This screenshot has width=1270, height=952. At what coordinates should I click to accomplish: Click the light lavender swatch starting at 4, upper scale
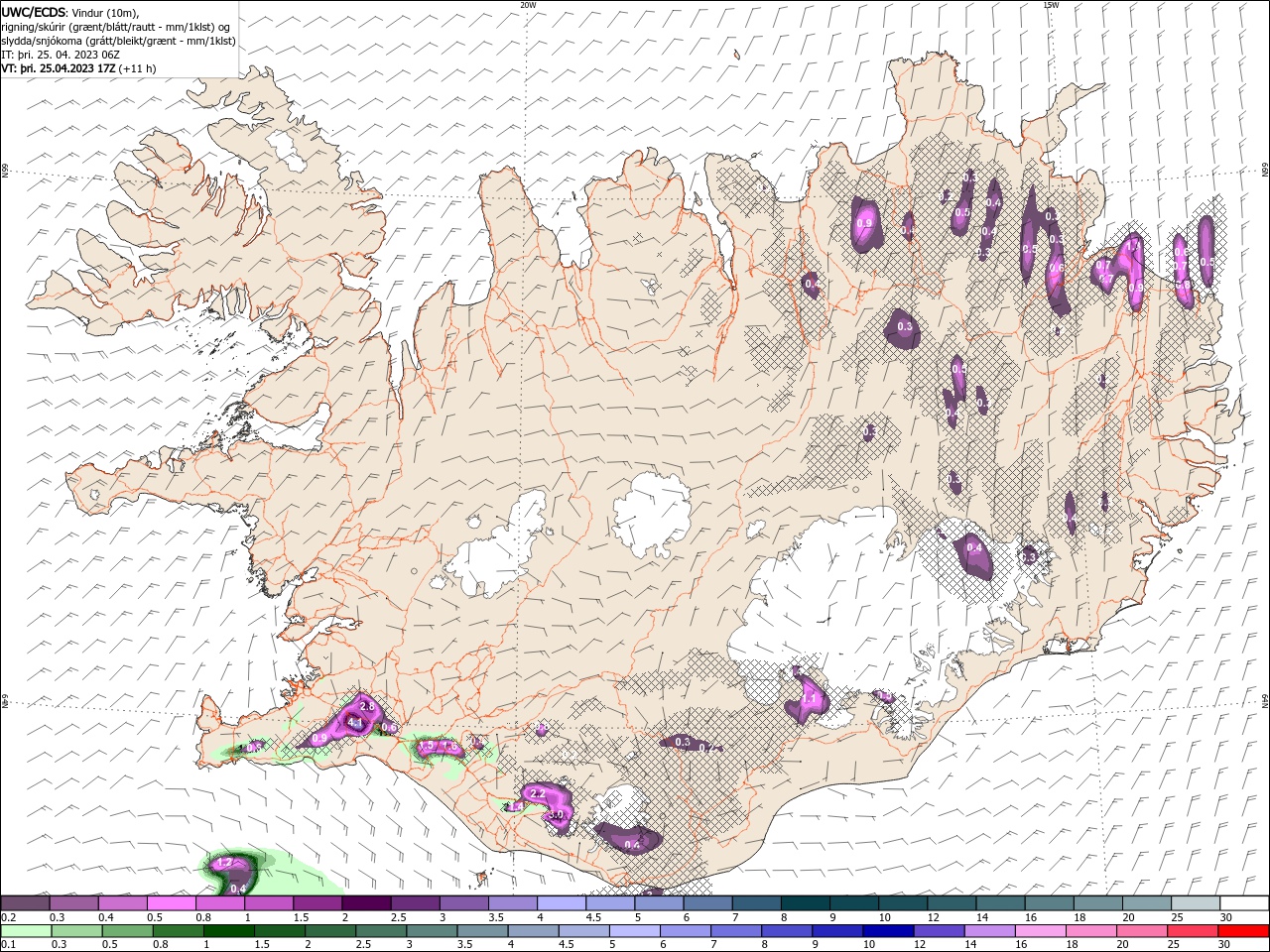click(x=561, y=903)
